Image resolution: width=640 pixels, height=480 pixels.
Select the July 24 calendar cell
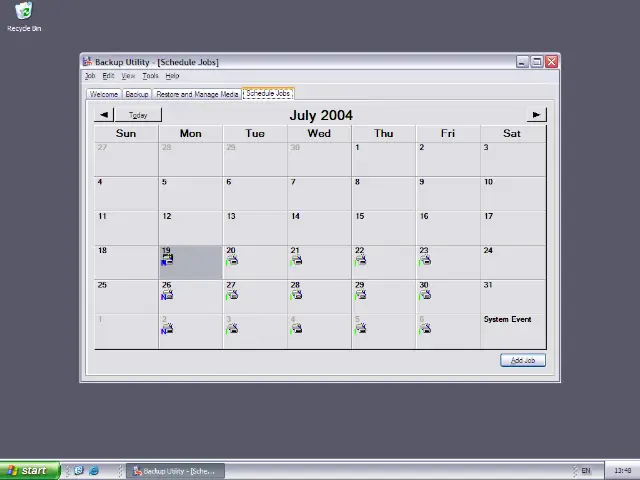coord(513,262)
